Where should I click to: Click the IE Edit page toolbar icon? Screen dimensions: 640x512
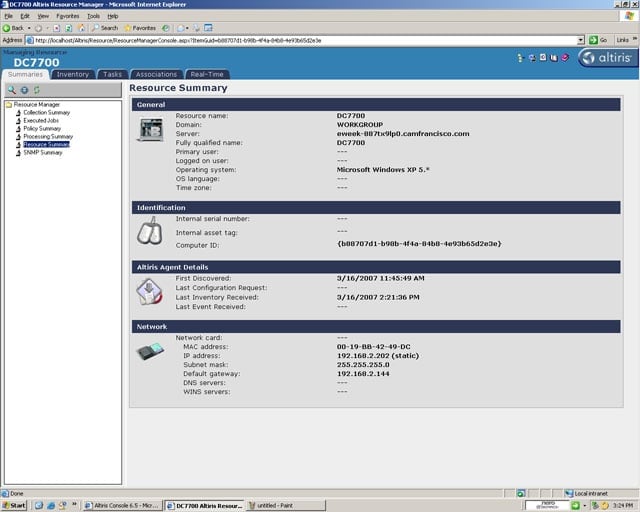coord(209,28)
